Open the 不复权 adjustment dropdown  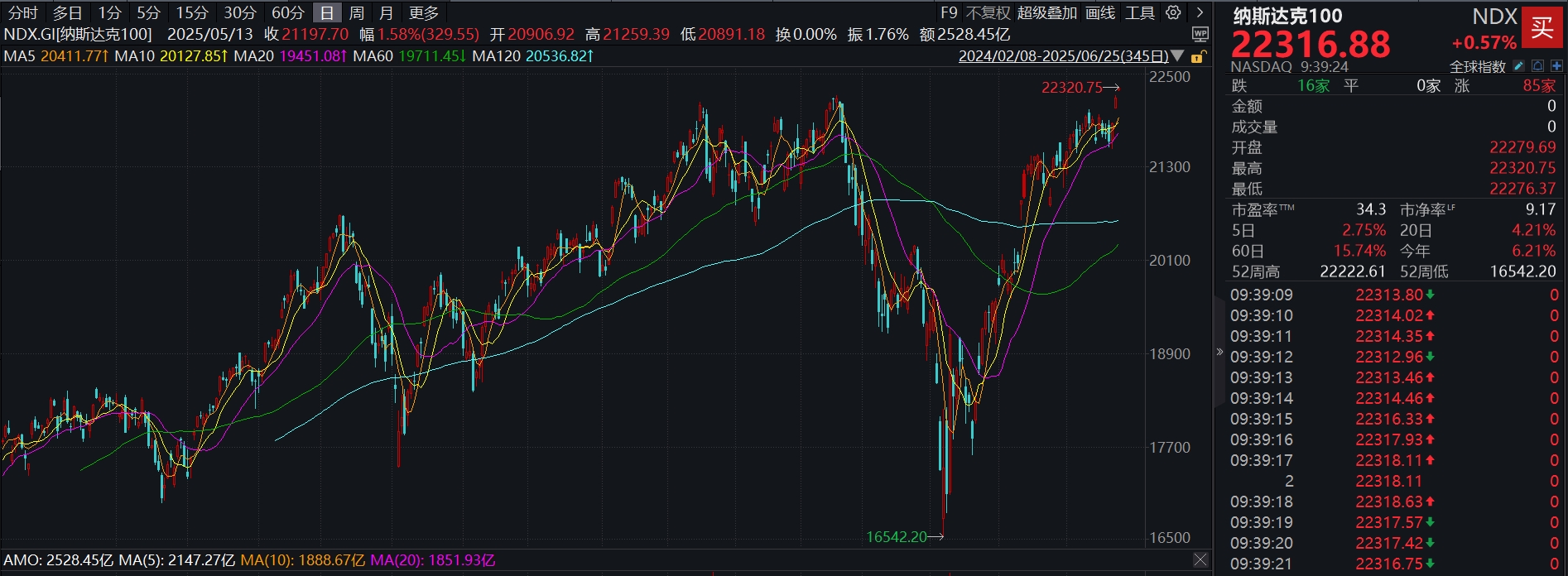(x=988, y=12)
